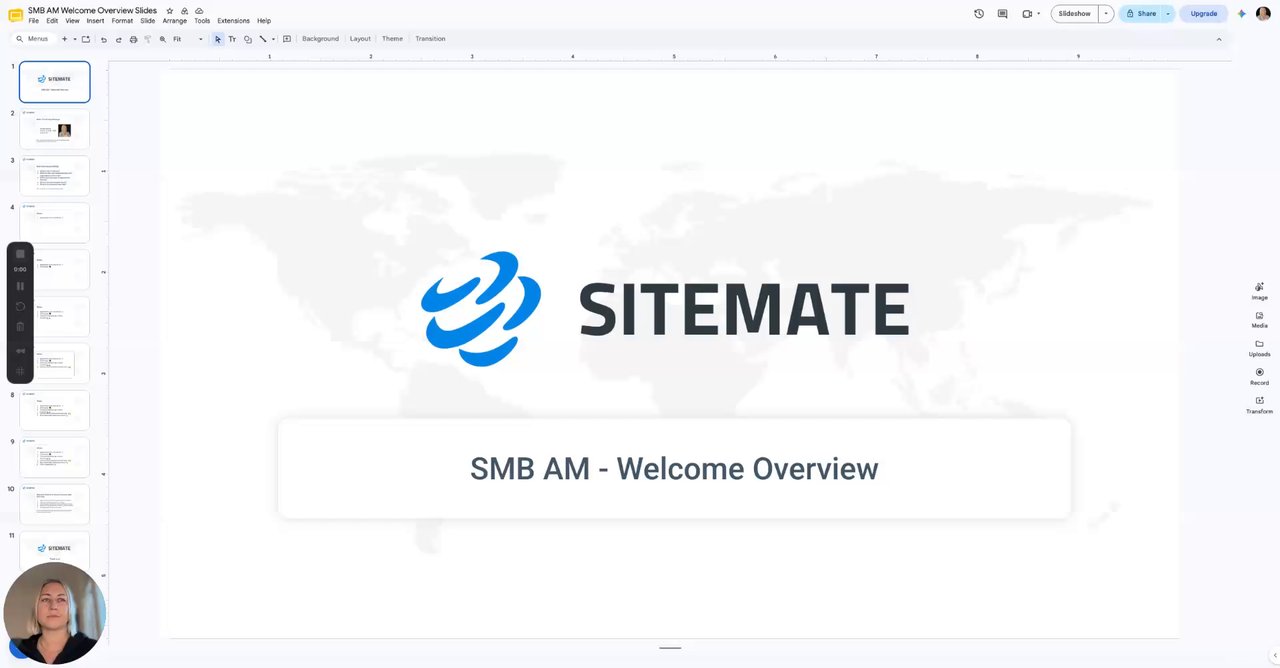Click the Undo icon
This screenshot has width=1280, height=668.
104,39
